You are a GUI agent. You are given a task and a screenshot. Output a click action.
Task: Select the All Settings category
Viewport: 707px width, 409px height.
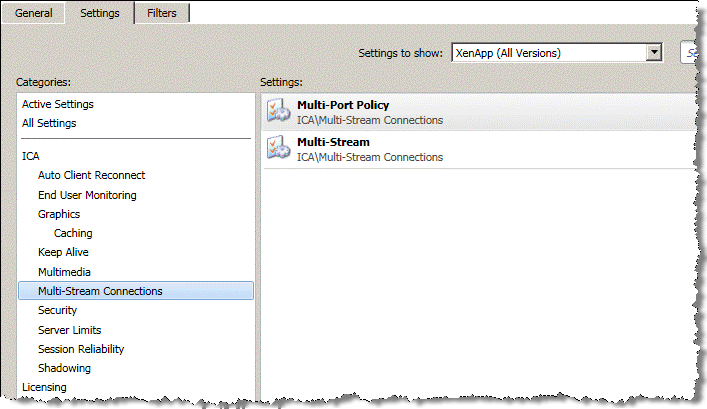coord(49,123)
